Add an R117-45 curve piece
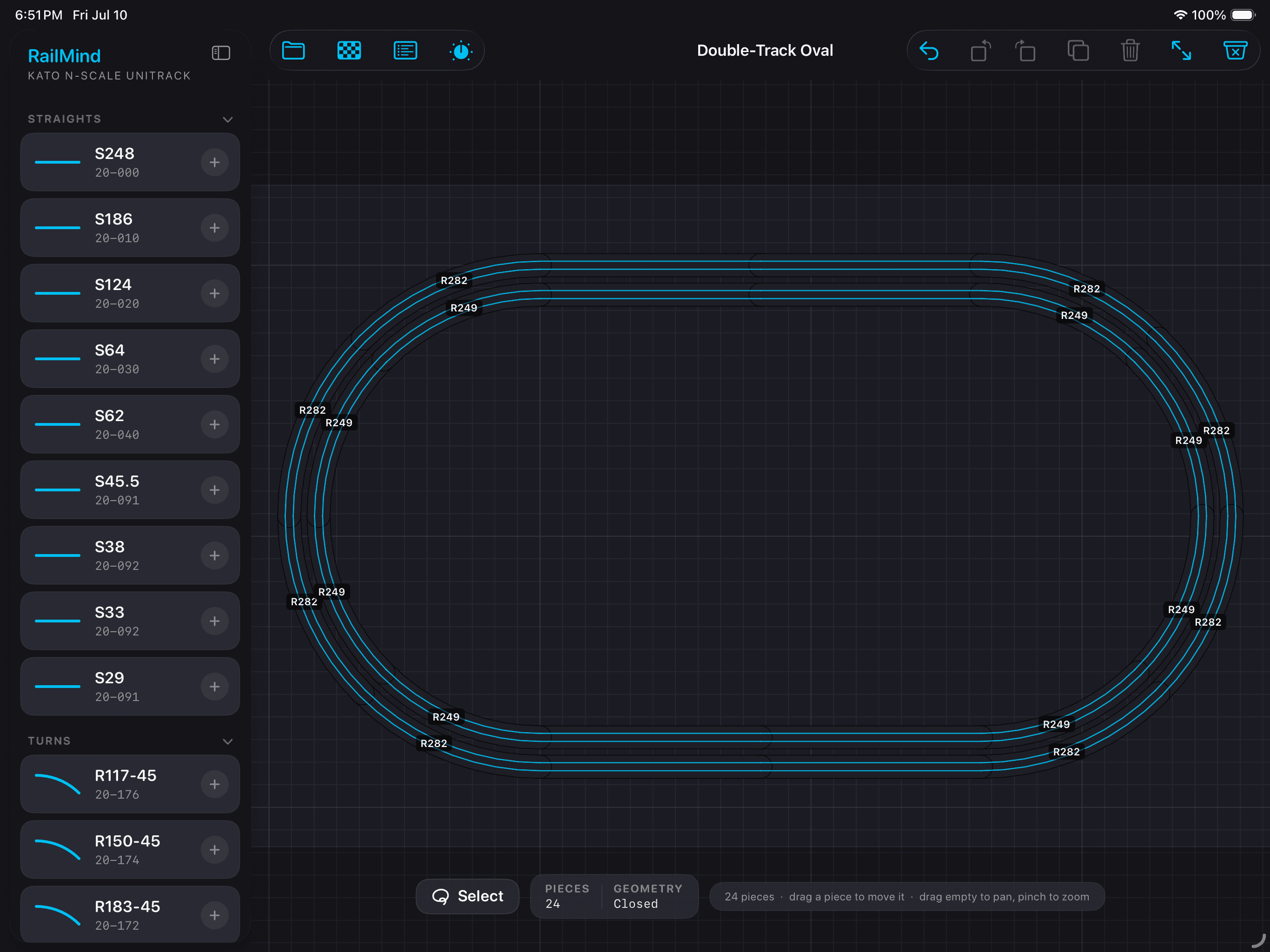Screen dimensions: 1270x952 click(x=215, y=784)
